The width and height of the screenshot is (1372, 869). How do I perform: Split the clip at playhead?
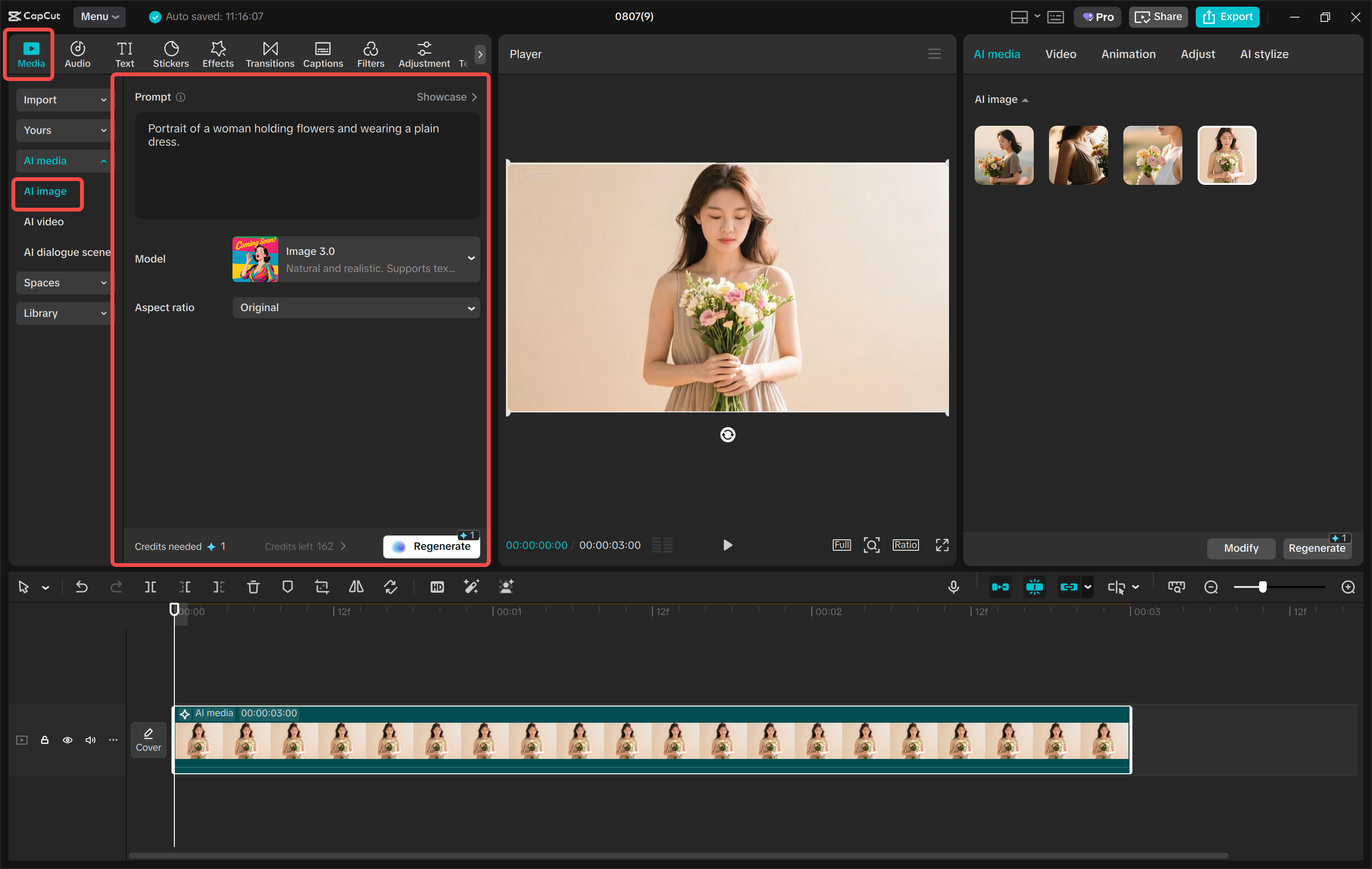tap(151, 586)
